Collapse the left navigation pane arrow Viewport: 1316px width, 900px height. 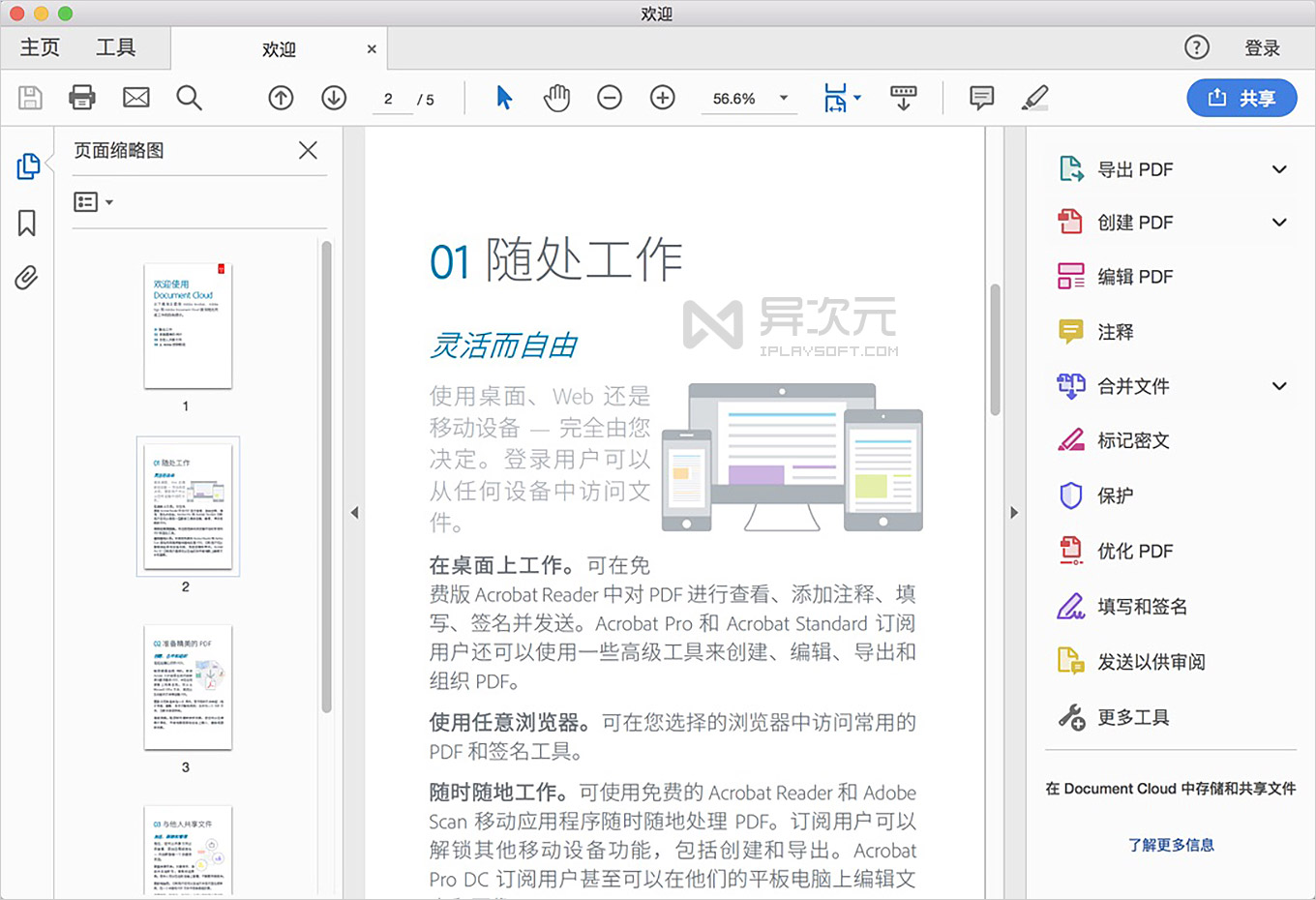355,513
